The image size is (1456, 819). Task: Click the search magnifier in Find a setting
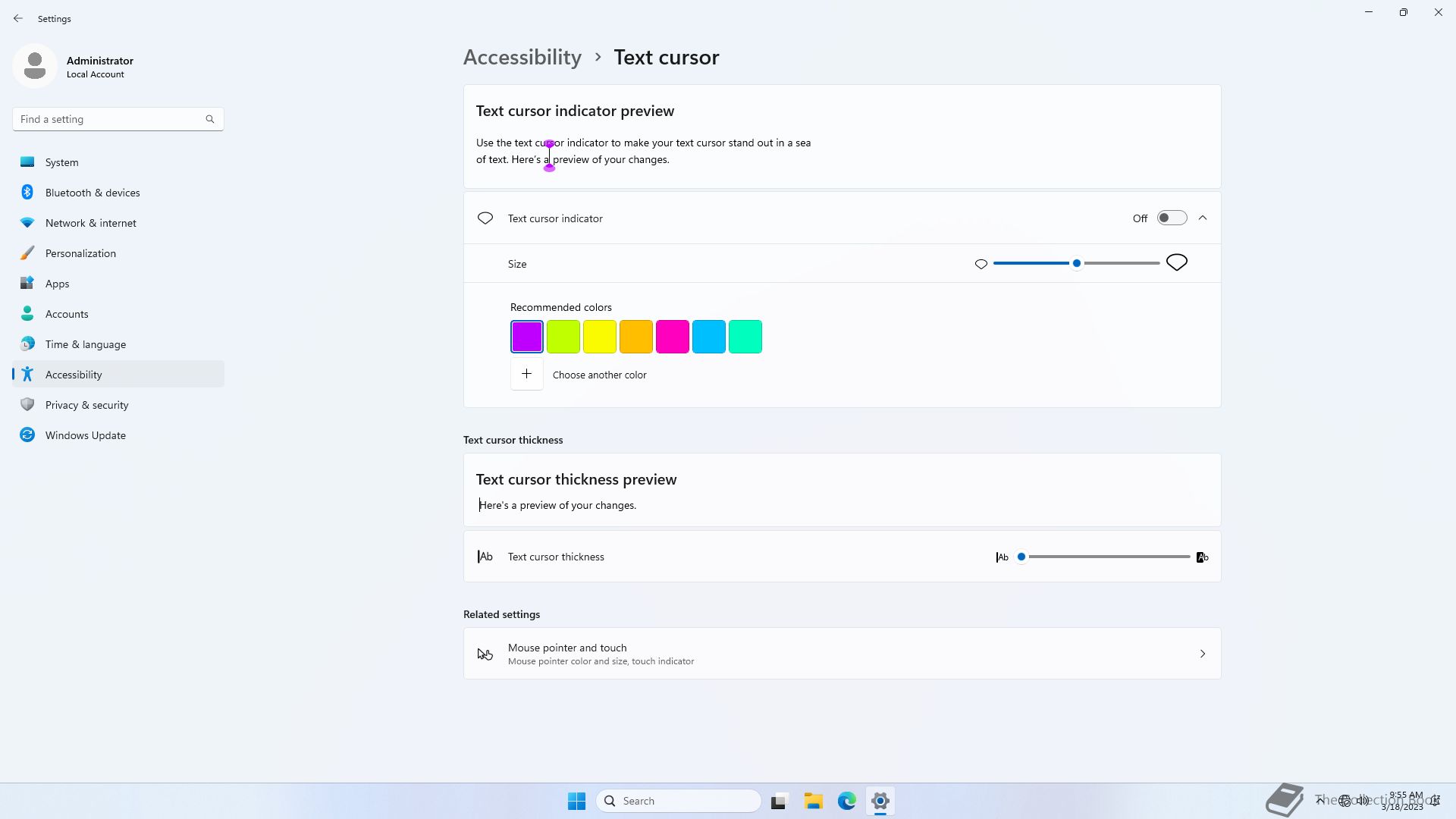(210, 119)
